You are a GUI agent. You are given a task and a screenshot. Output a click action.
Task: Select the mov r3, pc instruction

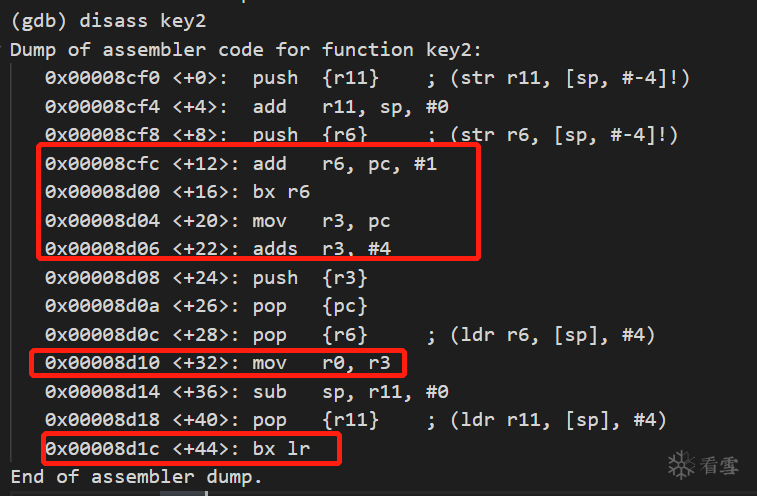click(218, 221)
